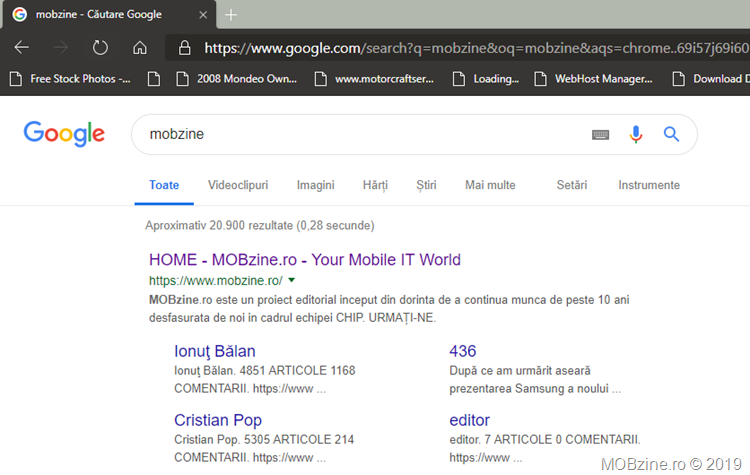Reload the page with refresh icon
Image resolution: width=750 pixels, height=475 pixels.
coord(100,47)
